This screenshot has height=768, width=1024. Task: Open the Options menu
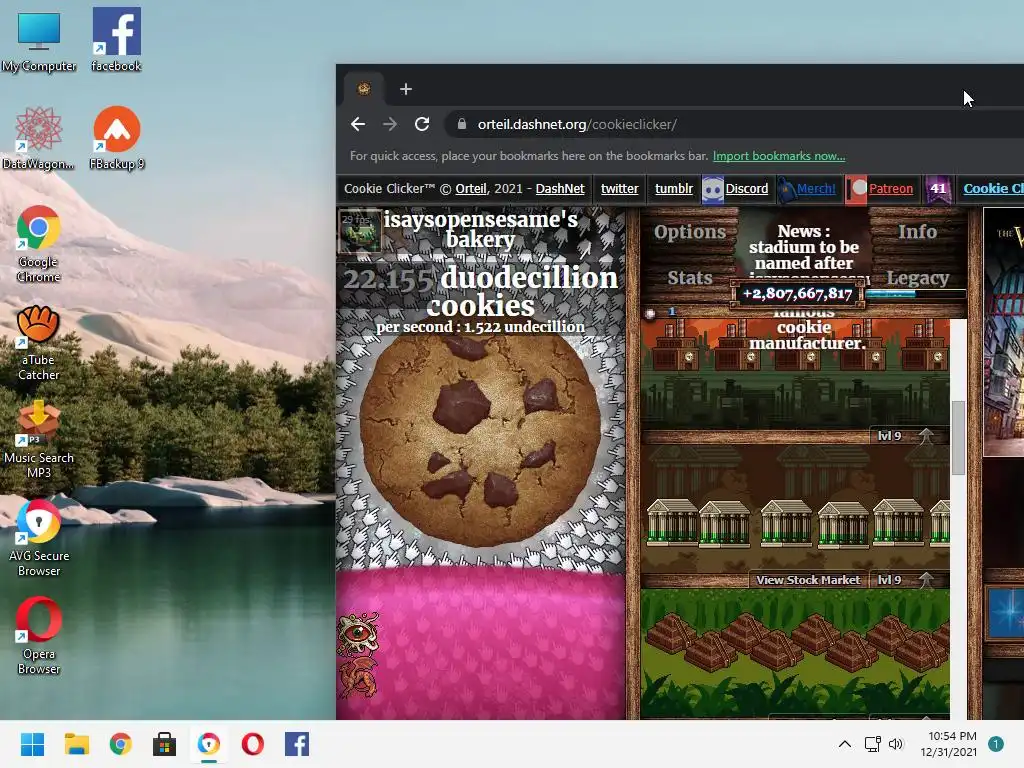click(x=690, y=232)
